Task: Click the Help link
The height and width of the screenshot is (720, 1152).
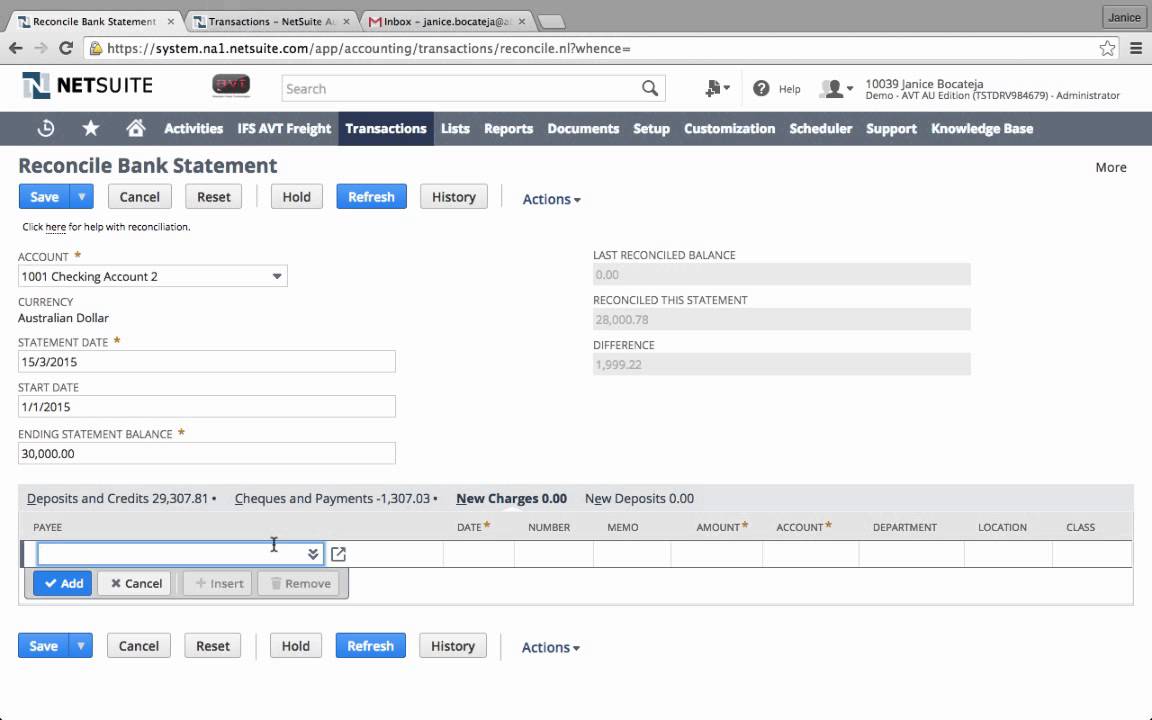Action: 790,89
